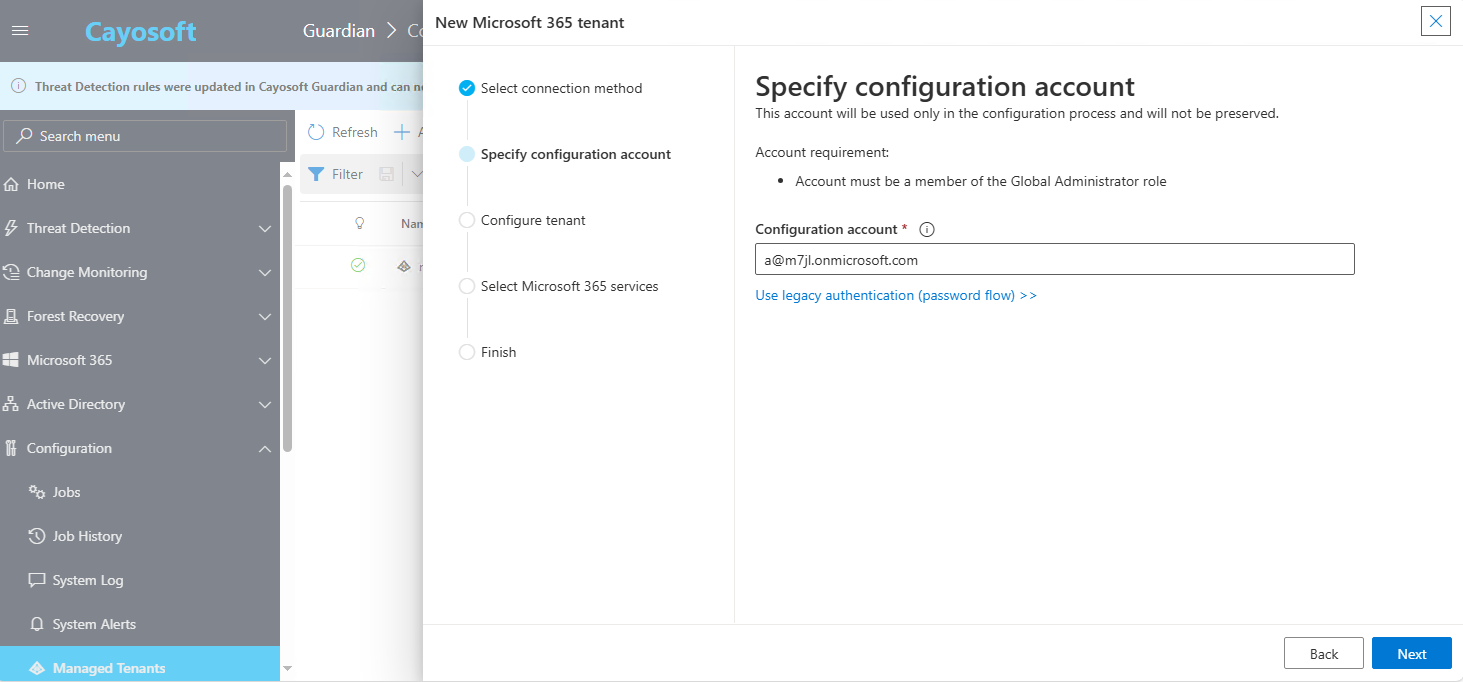Open Home in the sidebar
This screenshot has height=682, width=1463.
click(140, 184)
